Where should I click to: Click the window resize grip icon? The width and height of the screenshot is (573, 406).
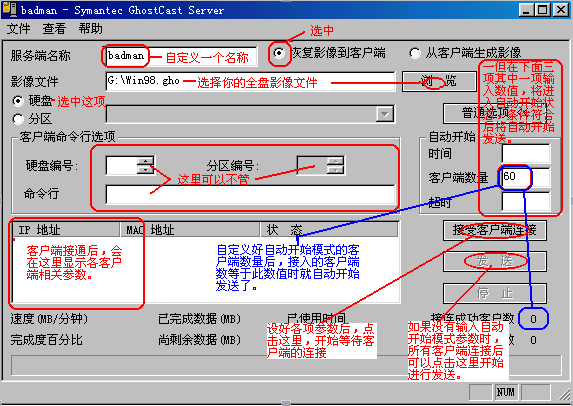pyautogui.click(x=564, y=394)
